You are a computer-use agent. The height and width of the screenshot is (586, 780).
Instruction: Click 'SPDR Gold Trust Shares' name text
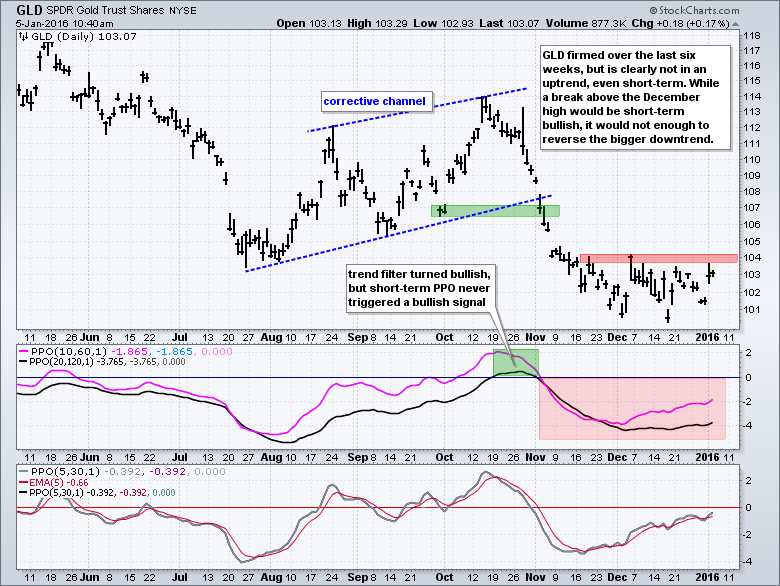coord(105,10)
